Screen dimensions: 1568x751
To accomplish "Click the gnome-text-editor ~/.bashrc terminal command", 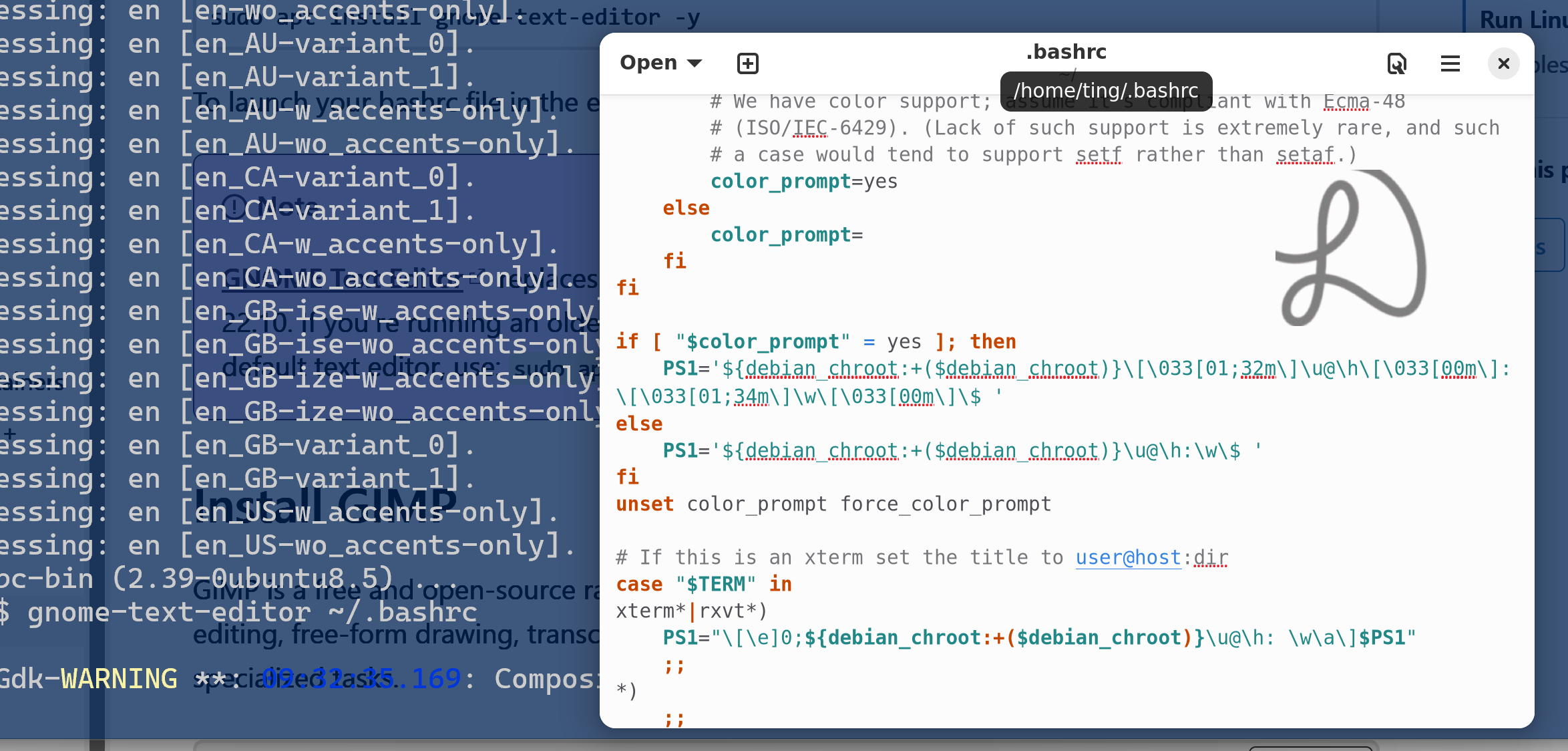I will [x=252, y=612].
